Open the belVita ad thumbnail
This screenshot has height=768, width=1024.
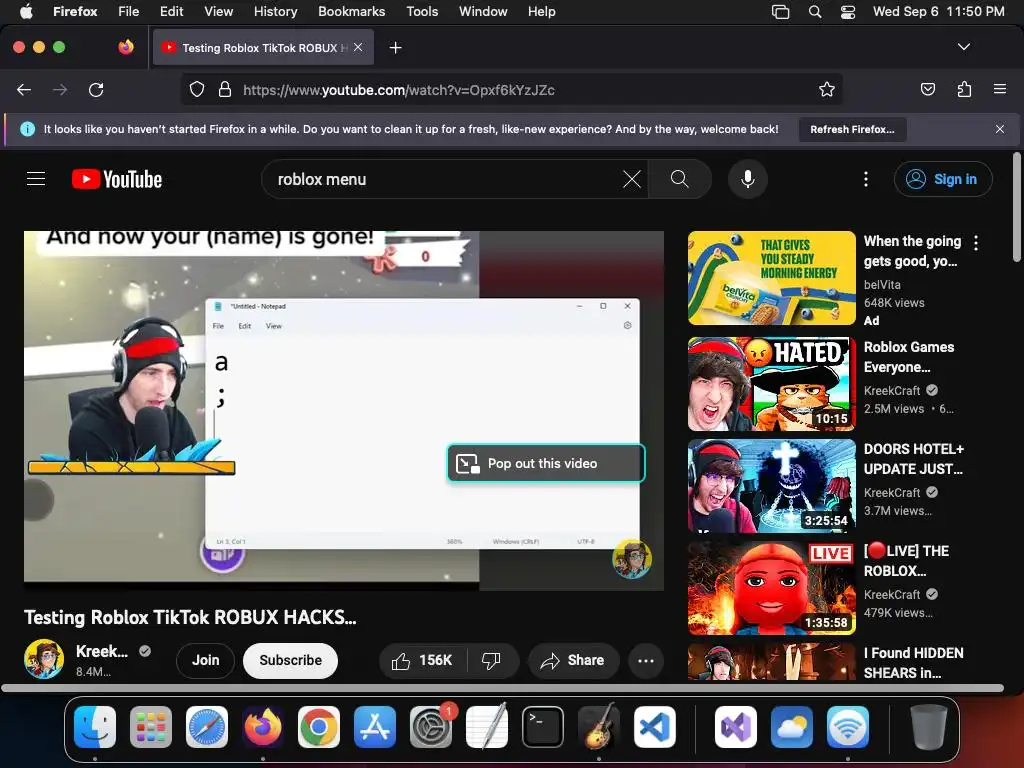click(772, 278)
